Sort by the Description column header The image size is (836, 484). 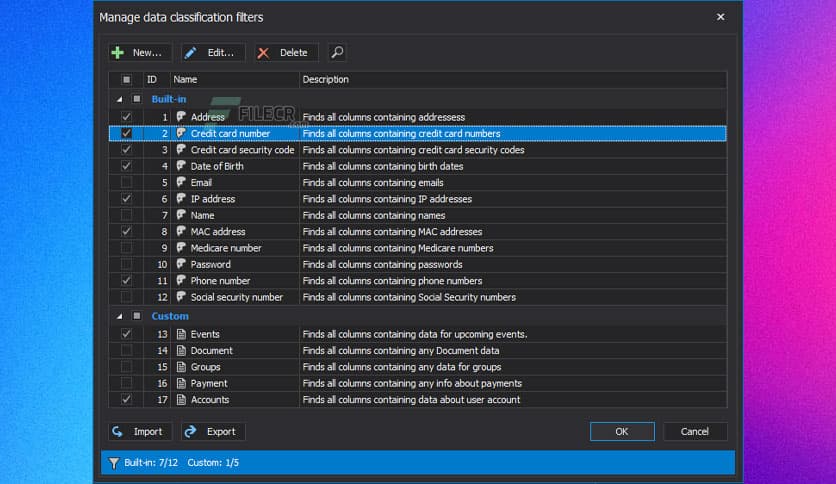[x=512, y=79]
